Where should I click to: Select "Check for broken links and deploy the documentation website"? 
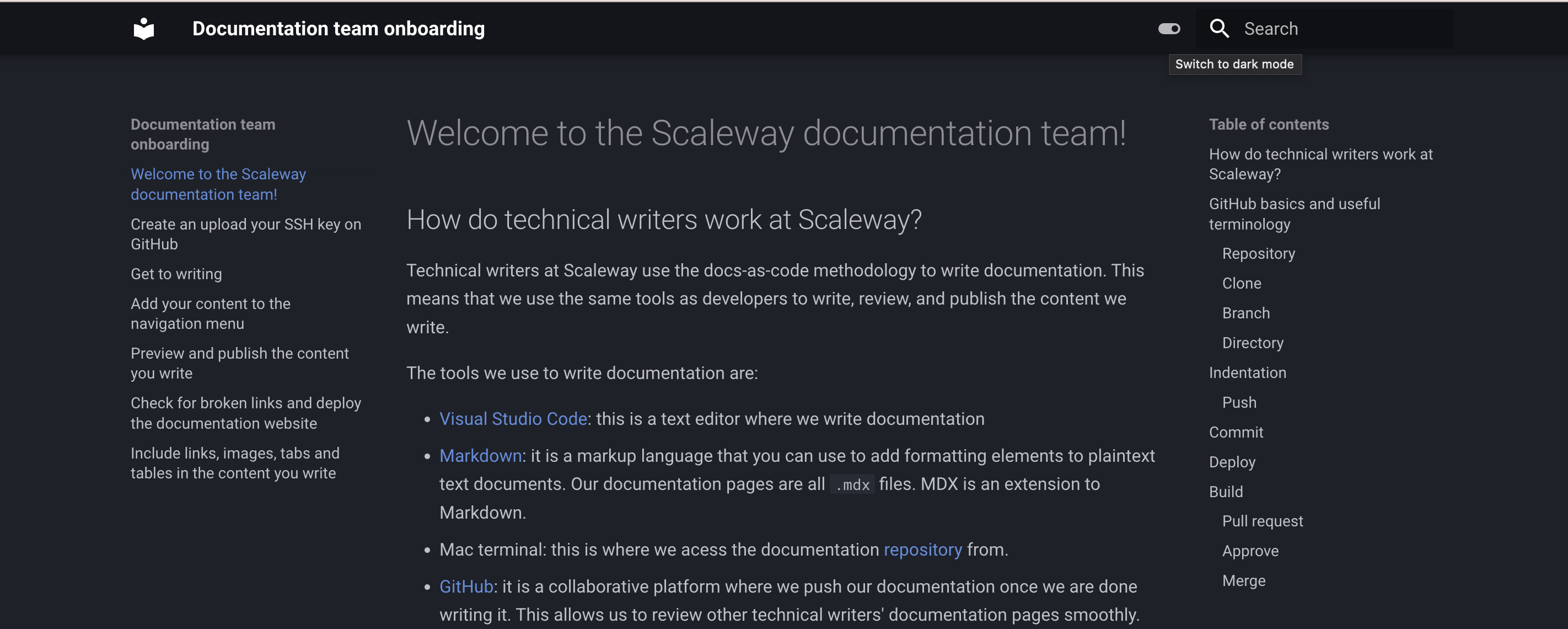pos(245,413)
